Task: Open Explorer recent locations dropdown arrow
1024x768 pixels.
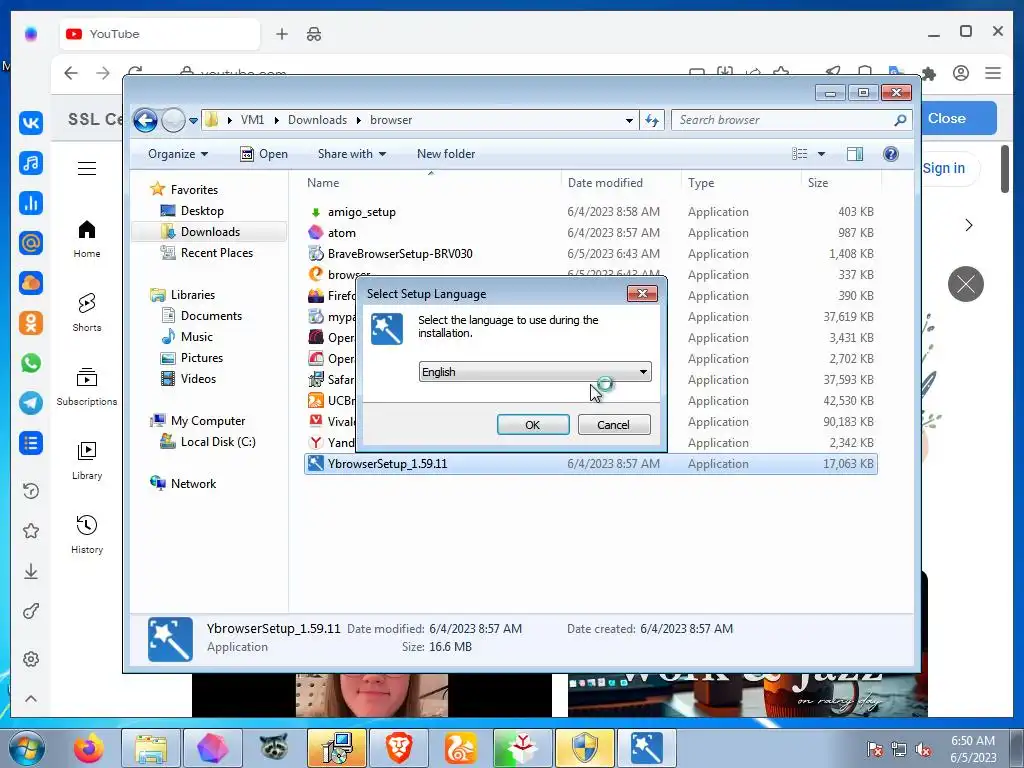Action: click(193, 120)
